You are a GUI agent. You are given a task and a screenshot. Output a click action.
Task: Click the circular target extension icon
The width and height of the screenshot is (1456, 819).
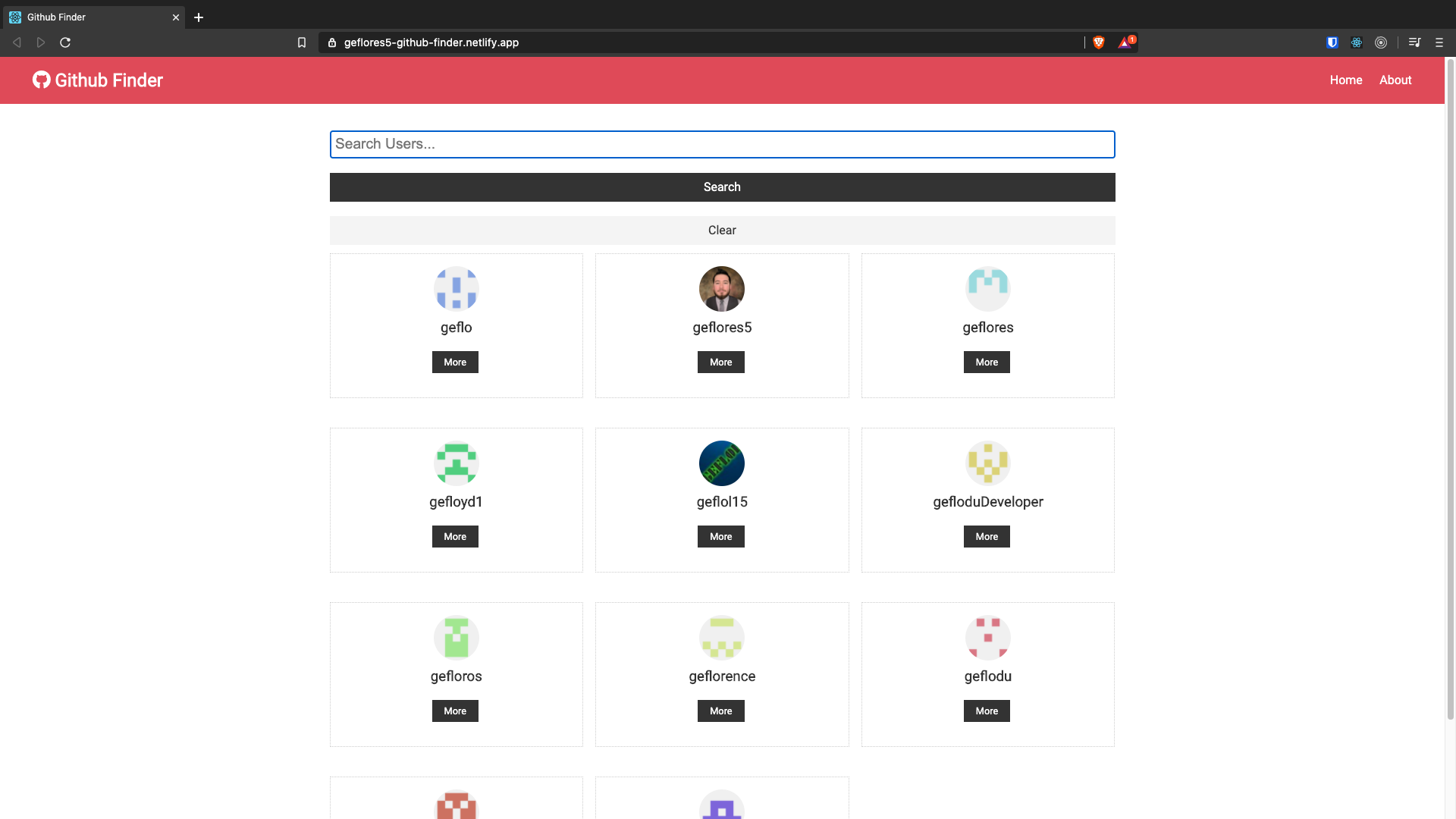(x=1381, y=42)
